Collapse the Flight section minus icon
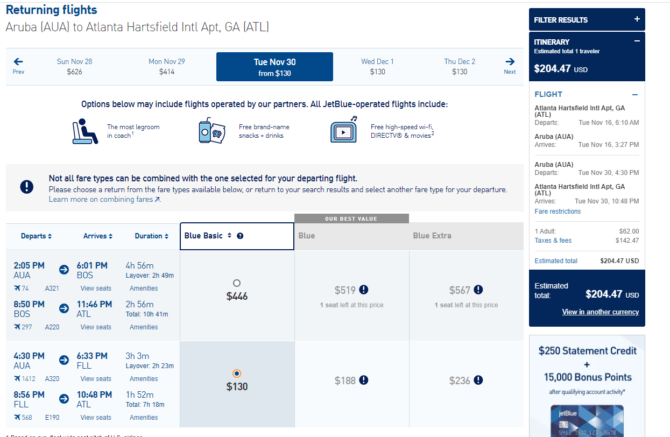The image size is (670, 437). [x=635, y=94]
